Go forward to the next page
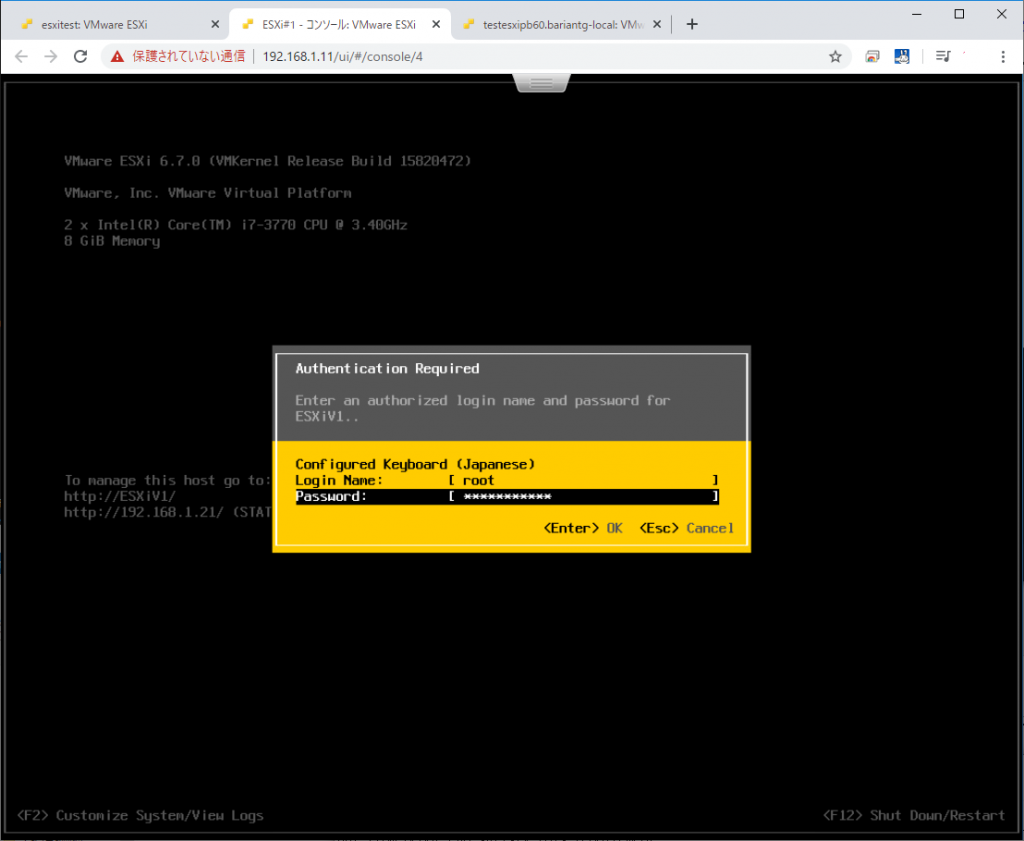This screenshot has width=1024, height=841. [x=51, y=57]
